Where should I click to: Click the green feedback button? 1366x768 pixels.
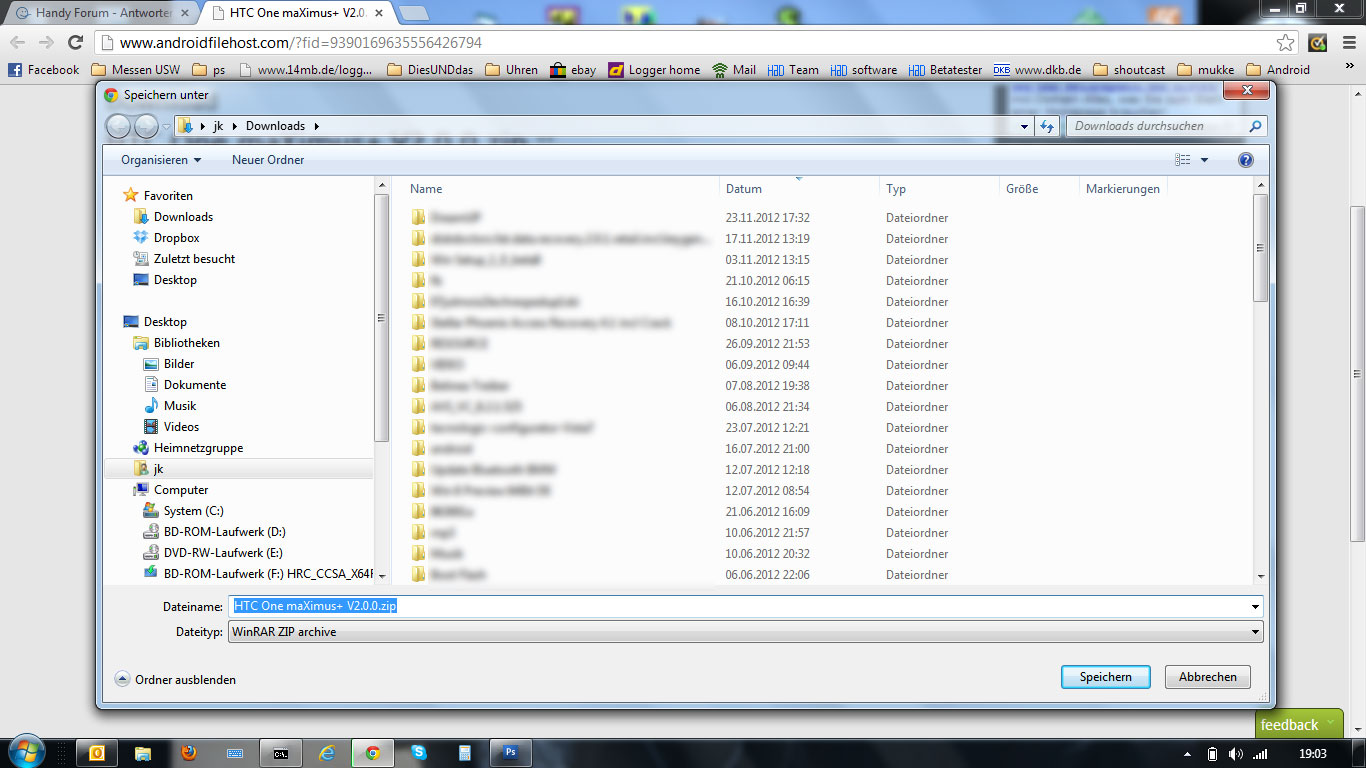coord(1298,725)
